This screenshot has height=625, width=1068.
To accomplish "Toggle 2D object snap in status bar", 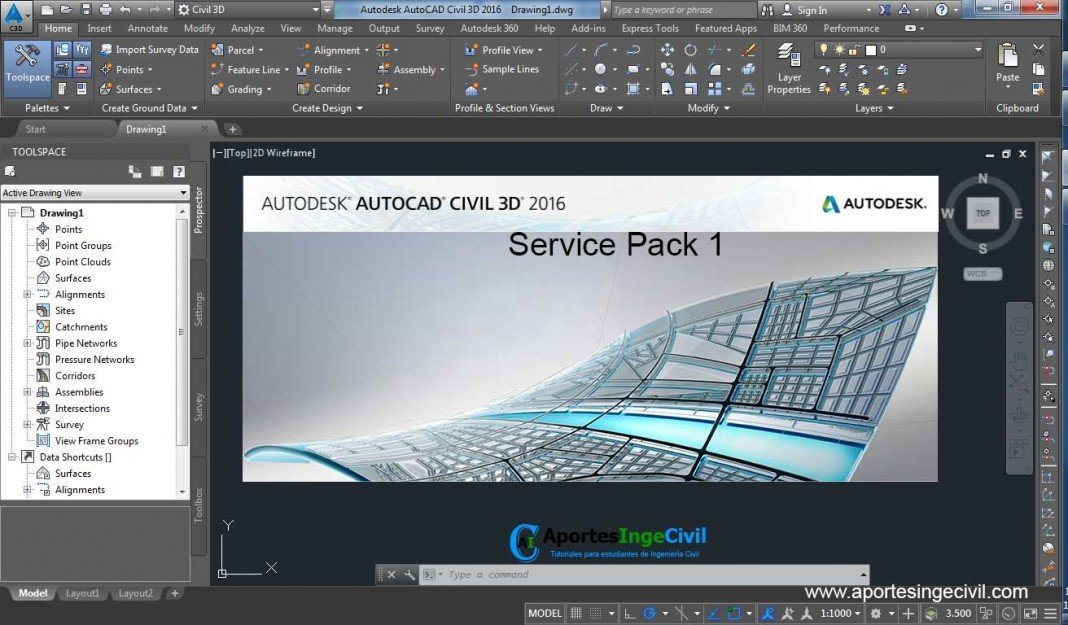I will coord(734,613).
